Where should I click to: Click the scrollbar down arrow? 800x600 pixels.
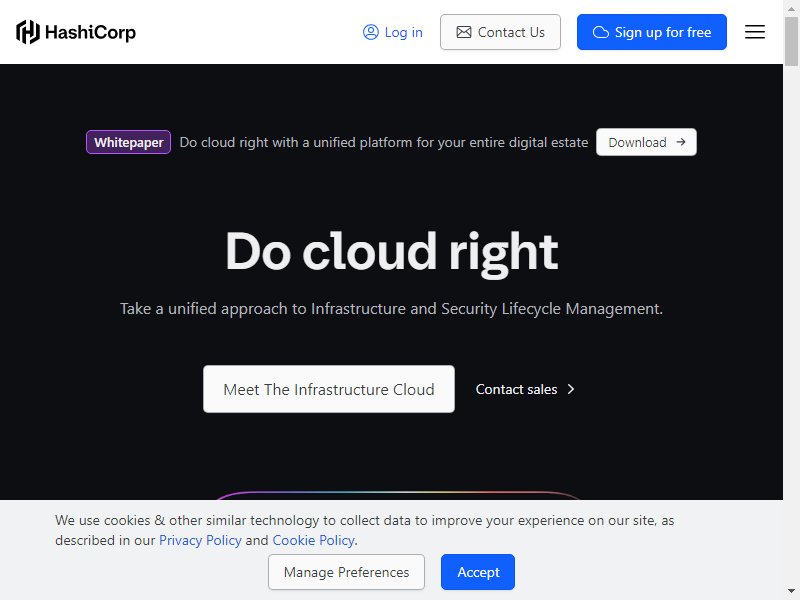point(791,592)
